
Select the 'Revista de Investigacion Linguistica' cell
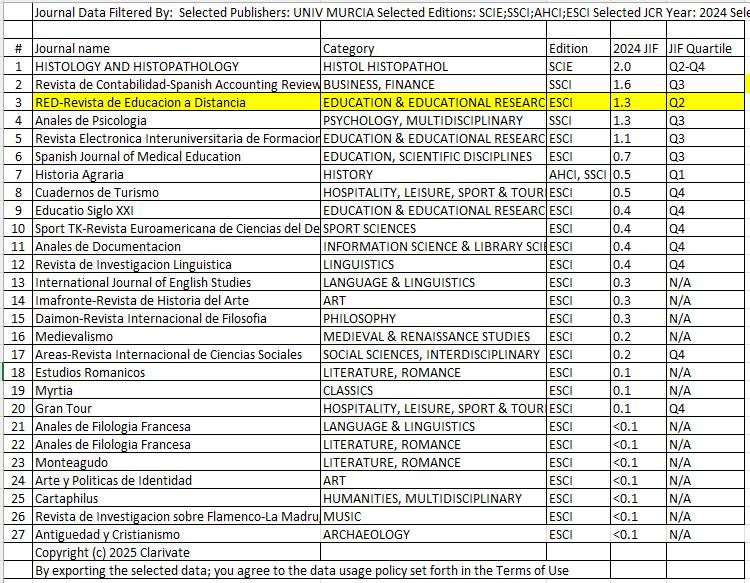coord(176,264)
